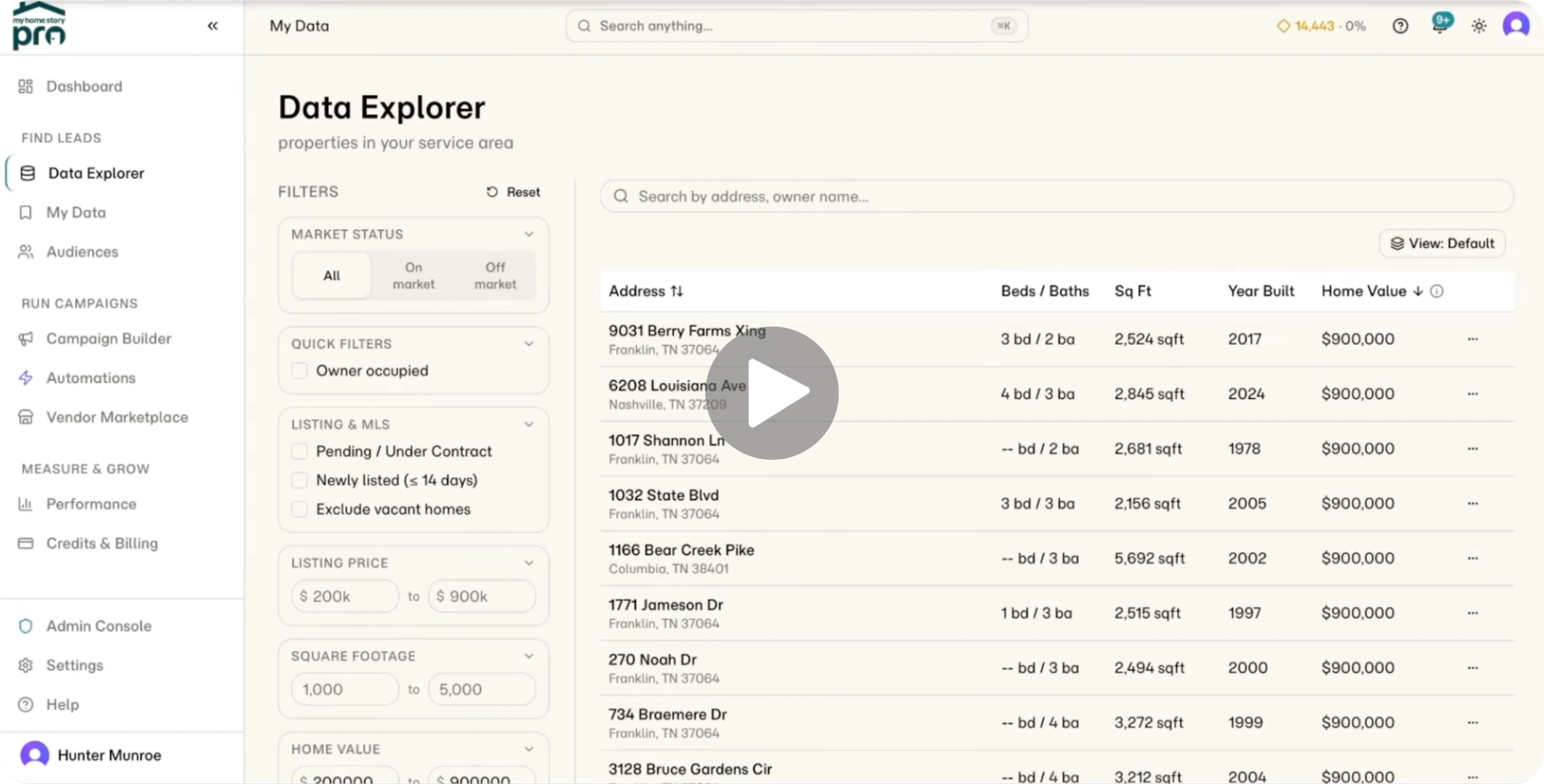Collapse the Square Footage section
Screen dimensions: 1544x784
click(528, 656)
